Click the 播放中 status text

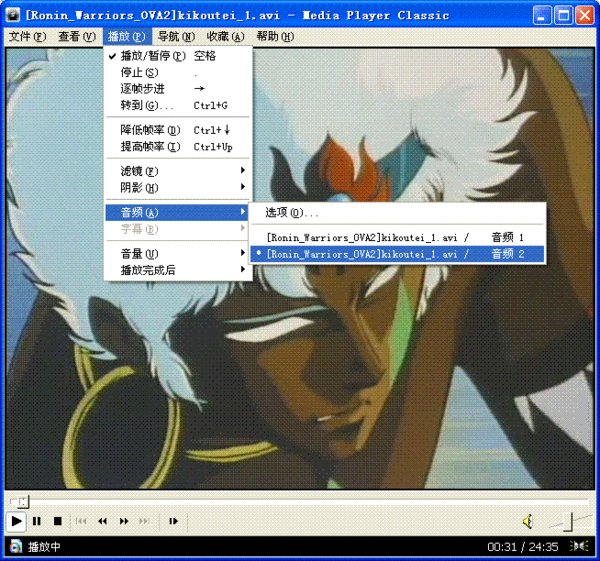pyautogui.click(x=44, y=546)
